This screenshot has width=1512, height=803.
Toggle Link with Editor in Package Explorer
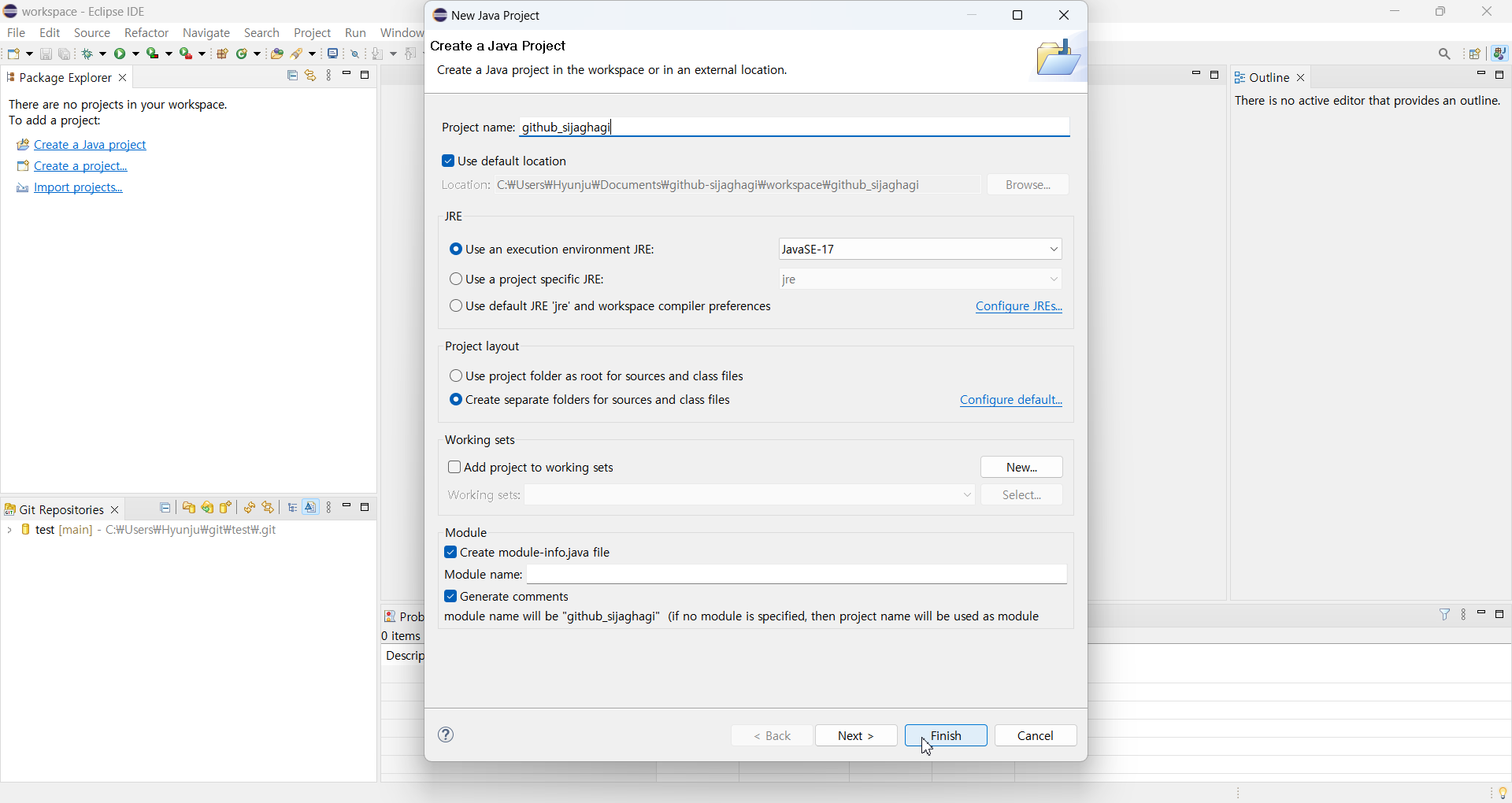coord(311,76)
